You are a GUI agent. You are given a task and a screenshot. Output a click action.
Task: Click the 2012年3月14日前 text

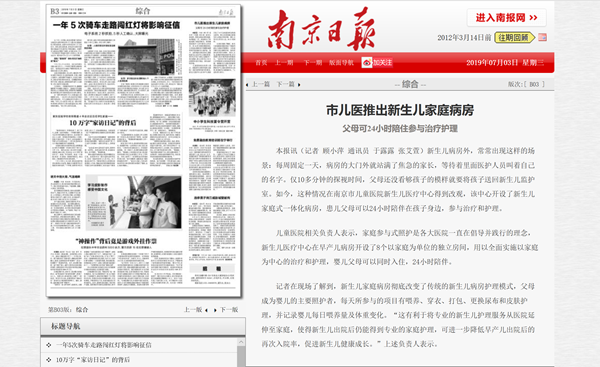click(x=464, y=38)
